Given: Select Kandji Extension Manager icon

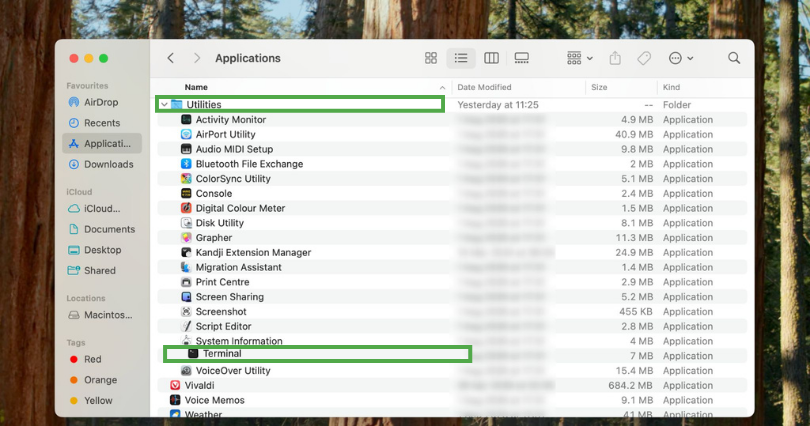Looking at the screenshot, I should point(186,253).
